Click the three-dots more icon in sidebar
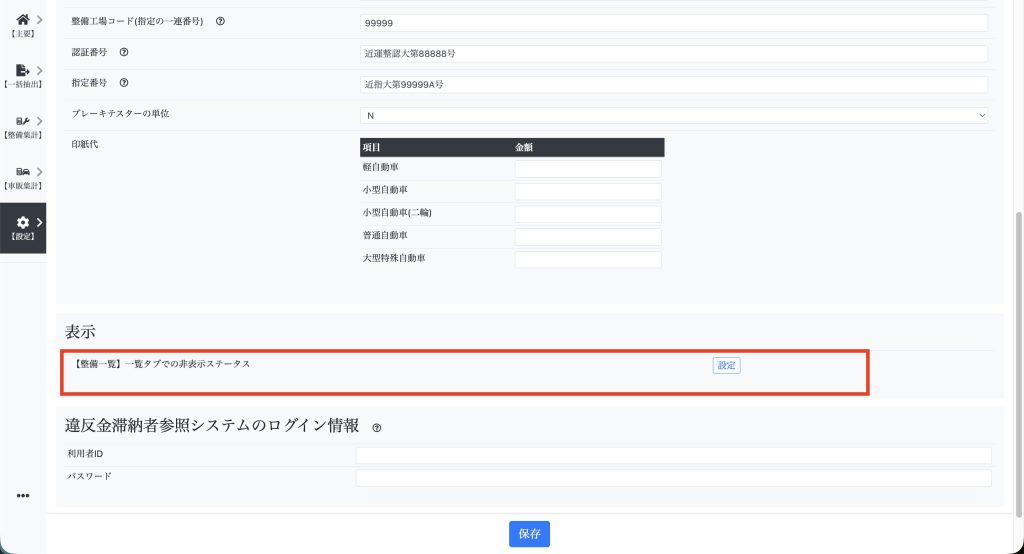The width and height of the screenshot is (1024, 554). pyautogui.click(x=22, y=496)
